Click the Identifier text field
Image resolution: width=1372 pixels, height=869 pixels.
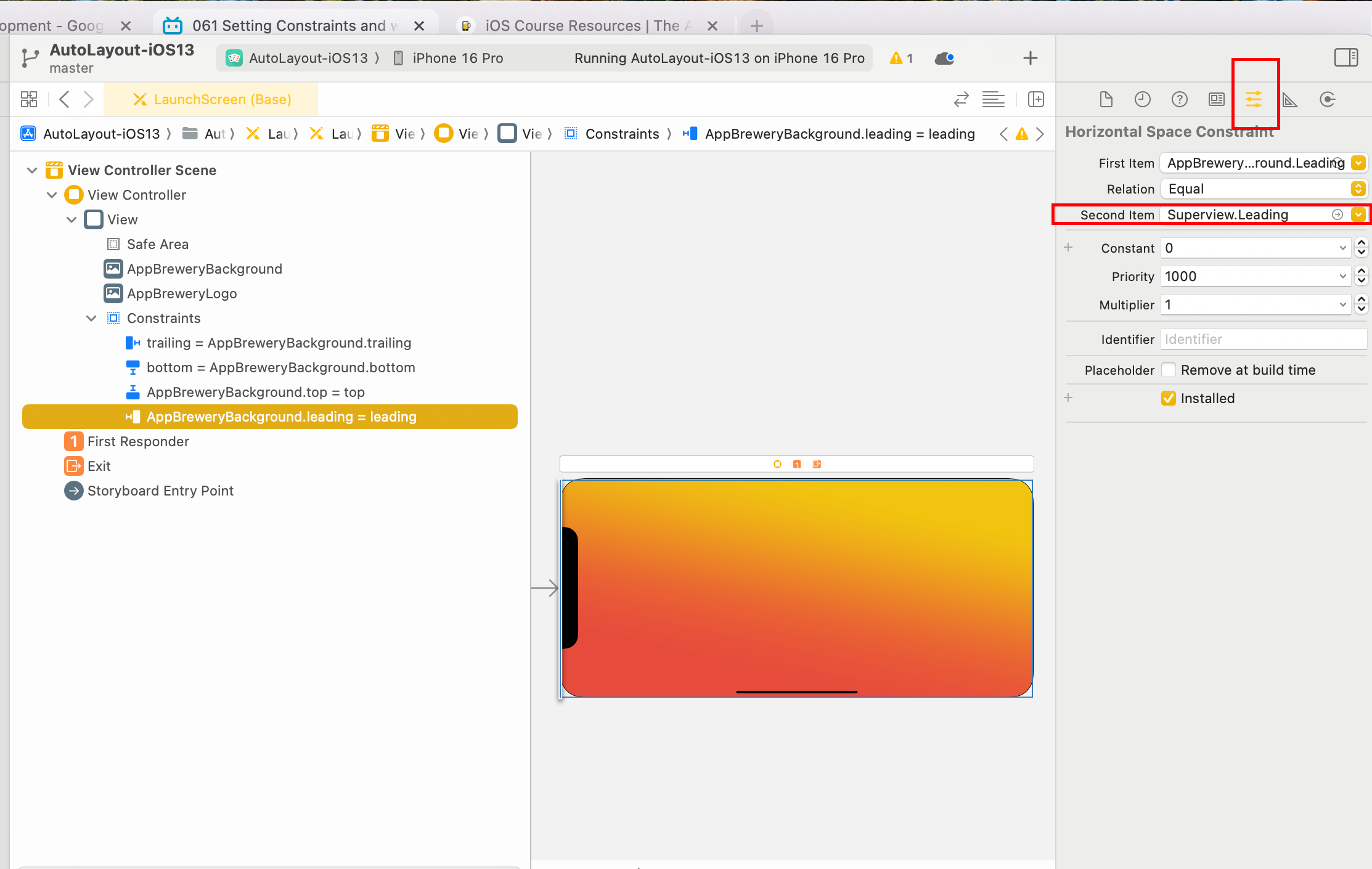pos(1264,339)
